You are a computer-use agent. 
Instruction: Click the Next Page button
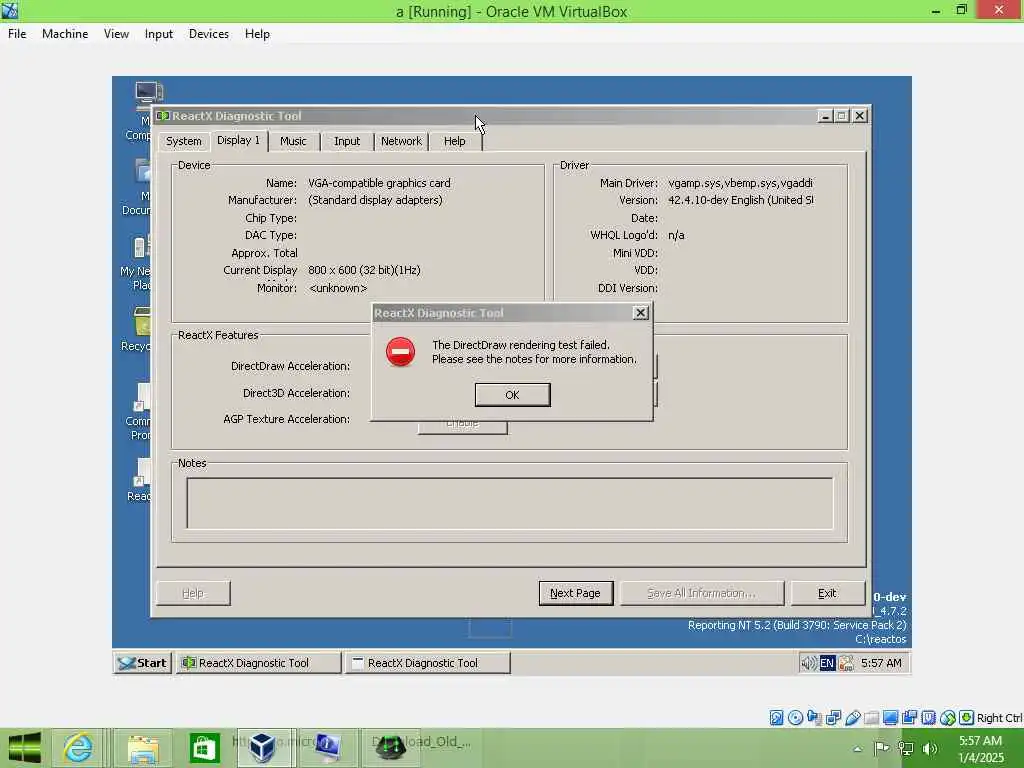575,593
